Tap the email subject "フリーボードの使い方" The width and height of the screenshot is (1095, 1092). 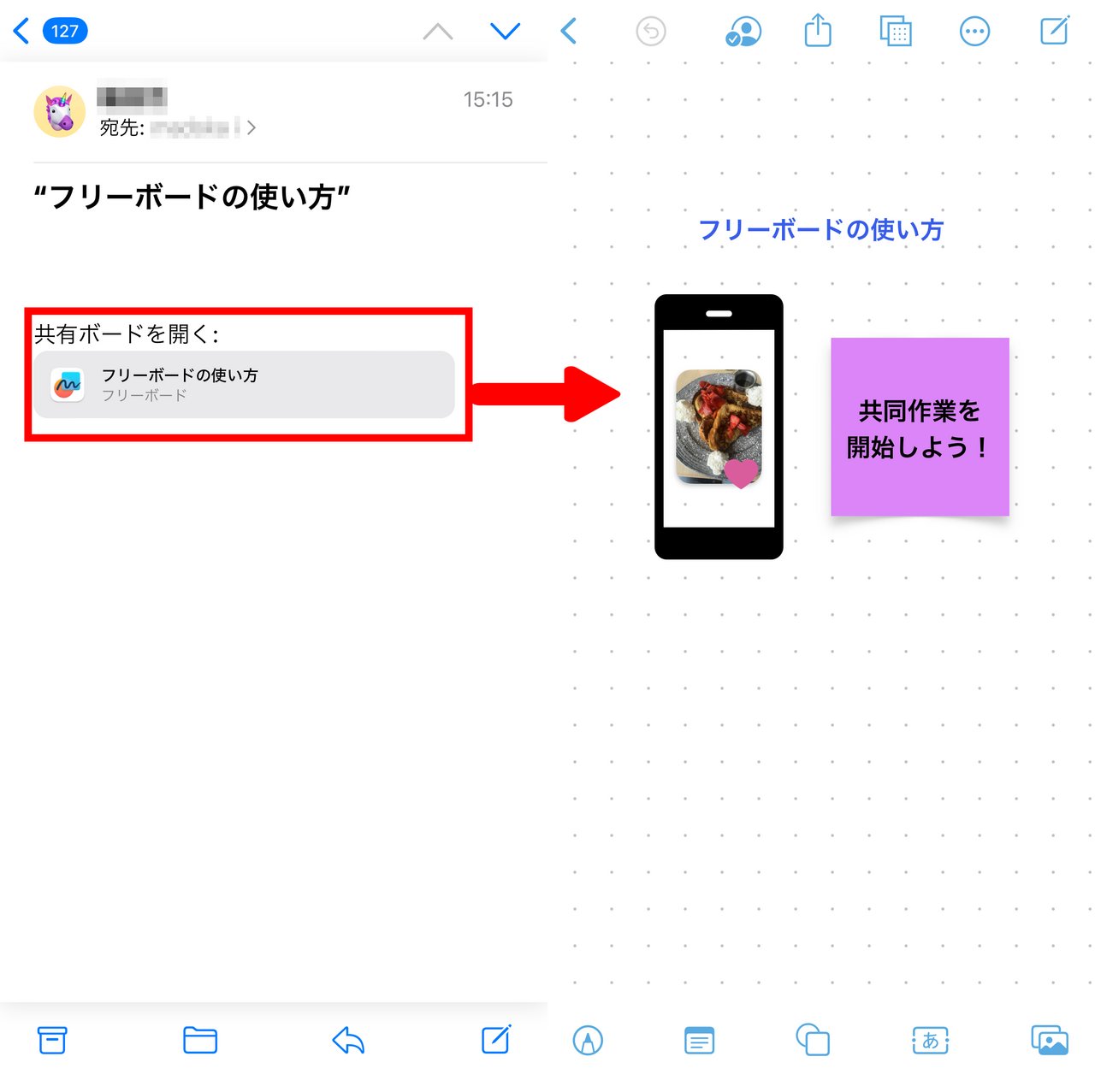point(192,198)
